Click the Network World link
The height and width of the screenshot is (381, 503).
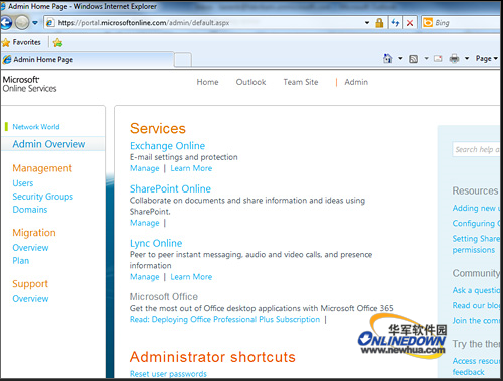36,127
